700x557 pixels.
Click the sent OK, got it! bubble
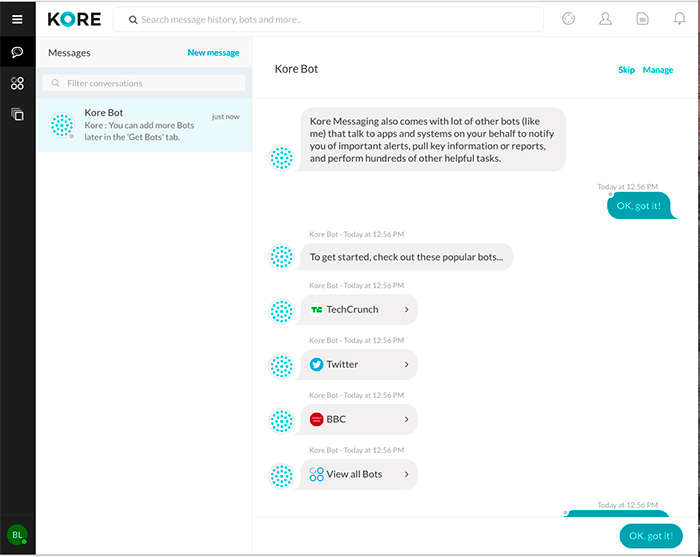[x=641, y=206]
